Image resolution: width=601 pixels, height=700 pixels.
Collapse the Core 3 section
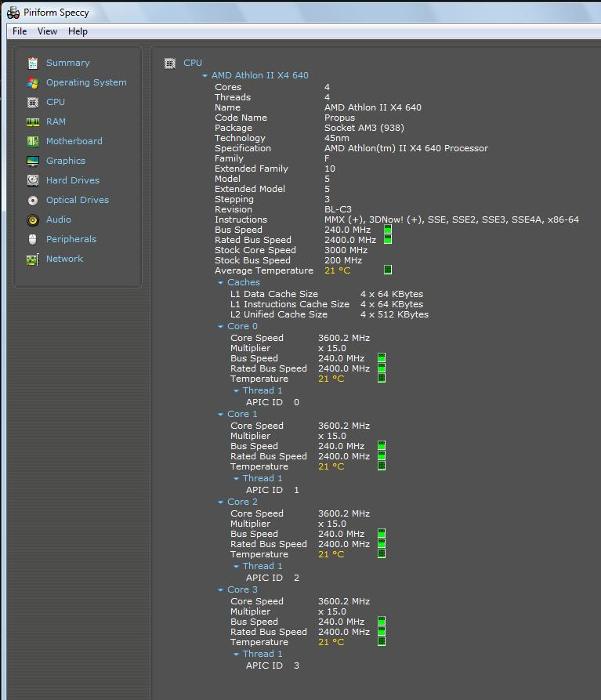coord(221,590)
